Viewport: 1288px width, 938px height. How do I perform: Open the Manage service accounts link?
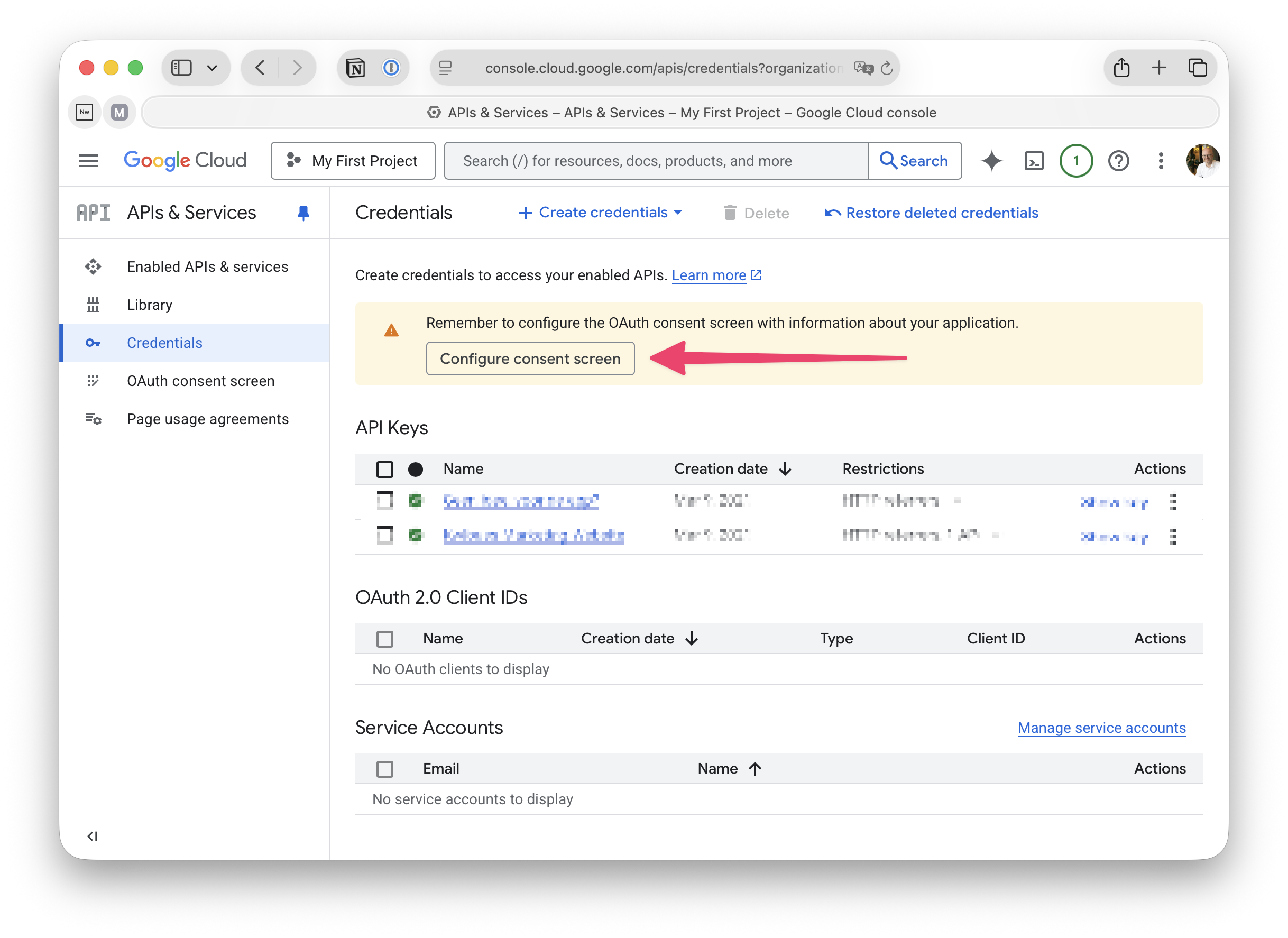point(1101,728)
